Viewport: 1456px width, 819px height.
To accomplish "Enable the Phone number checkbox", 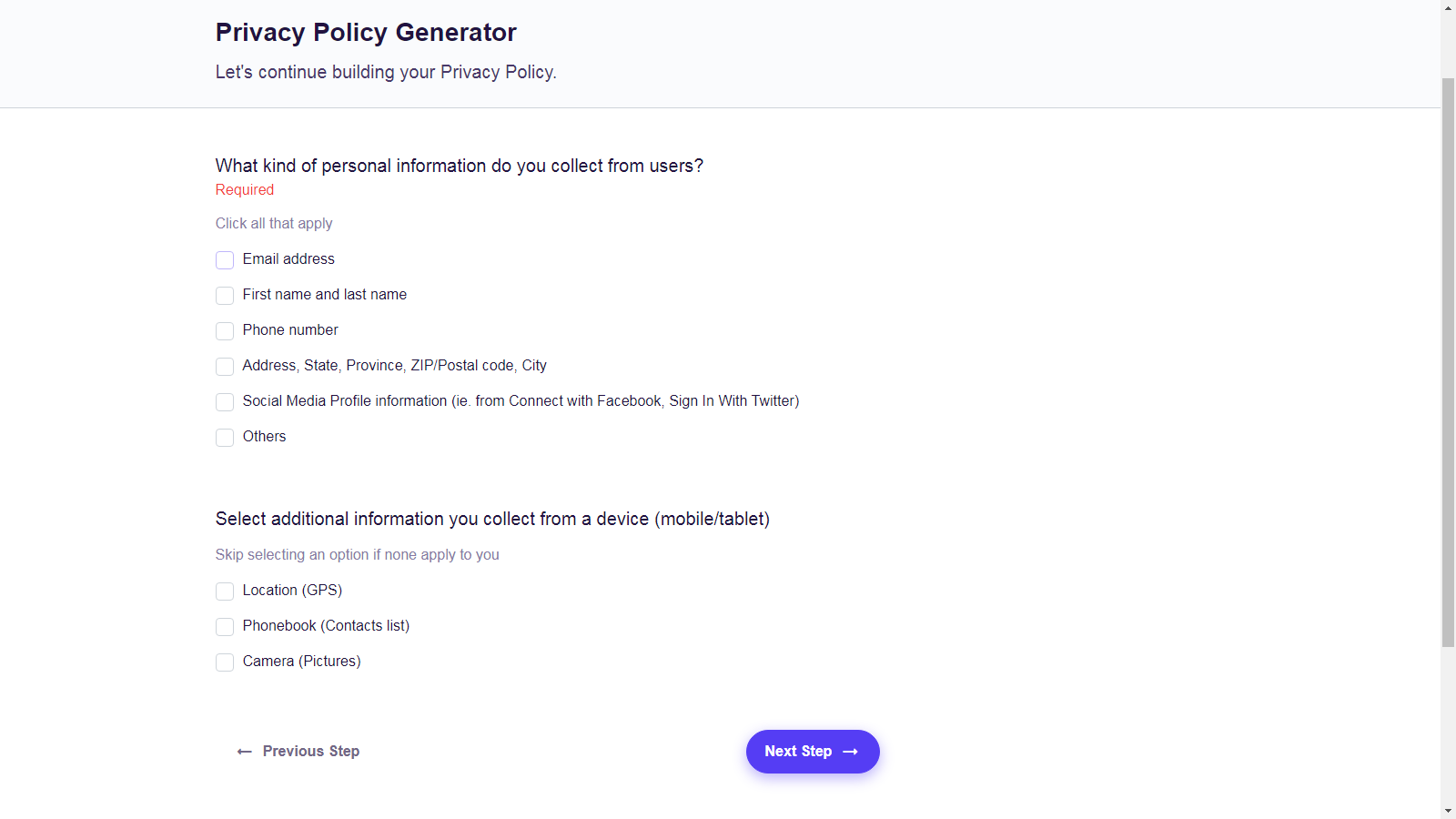I will tap(225, 331).
